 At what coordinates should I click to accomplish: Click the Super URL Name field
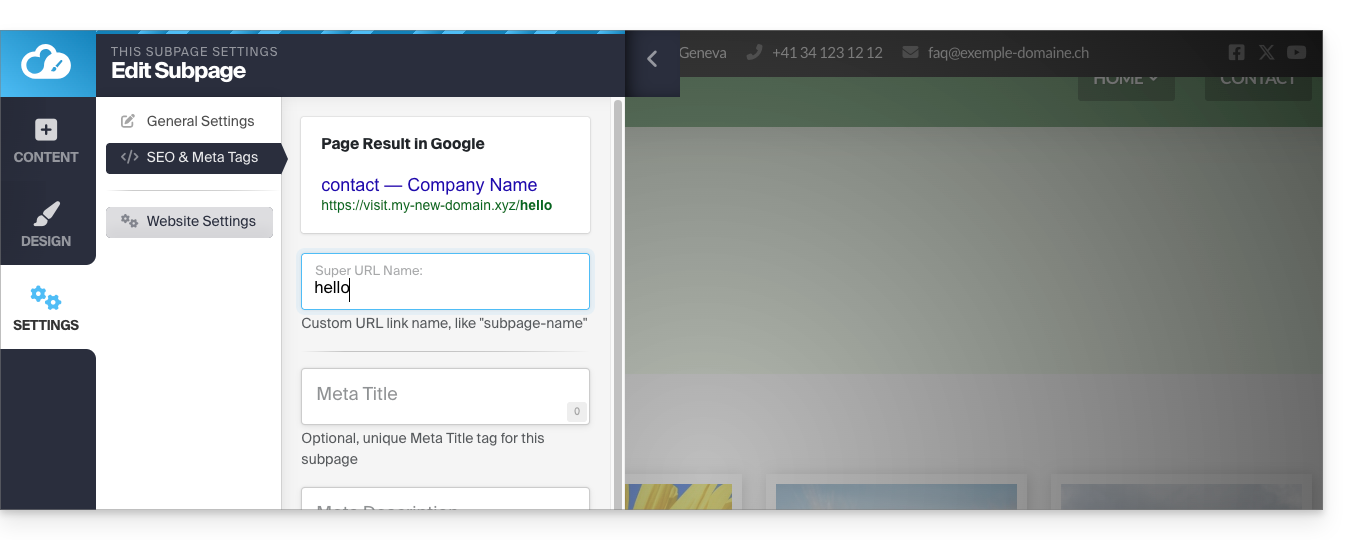(x=445, y=288)
